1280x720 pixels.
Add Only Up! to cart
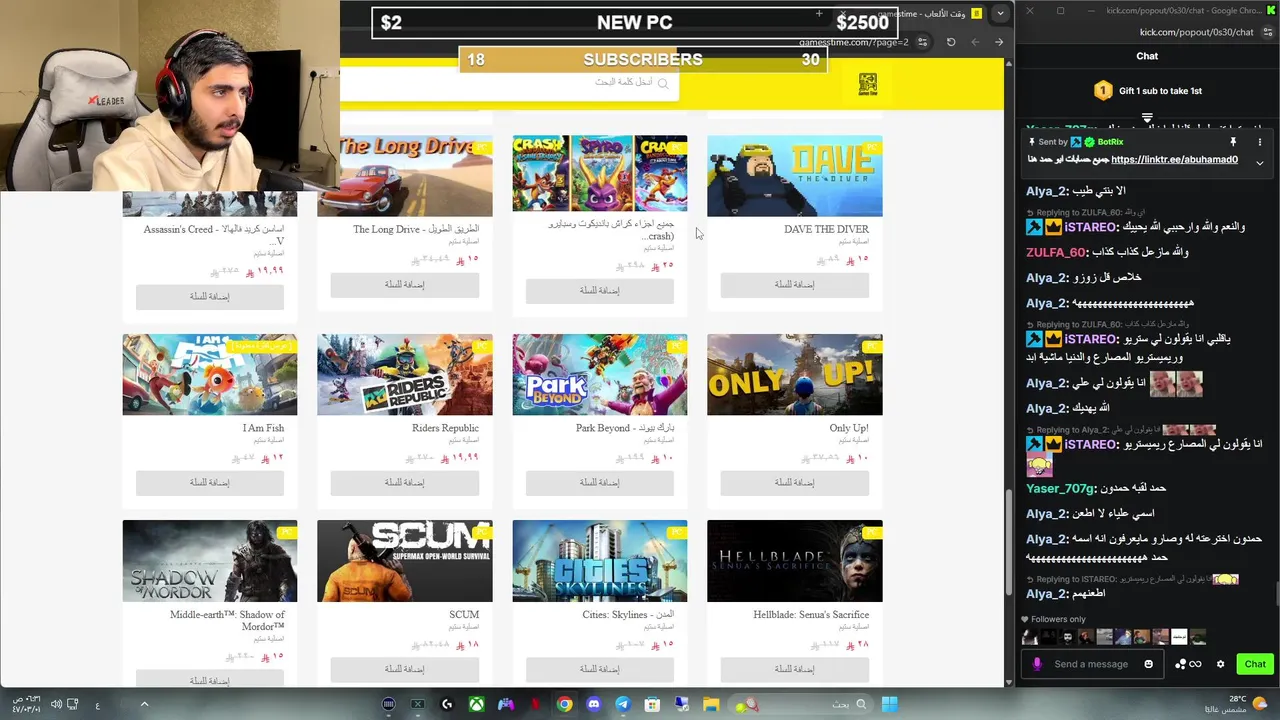[794, 482]
